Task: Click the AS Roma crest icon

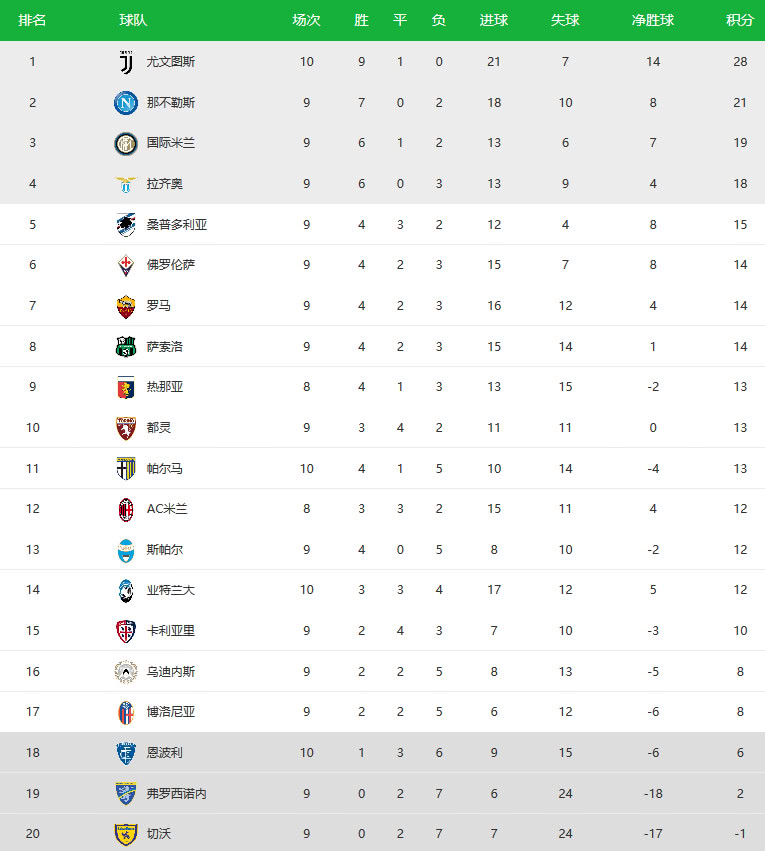Action: coord(125,306)
